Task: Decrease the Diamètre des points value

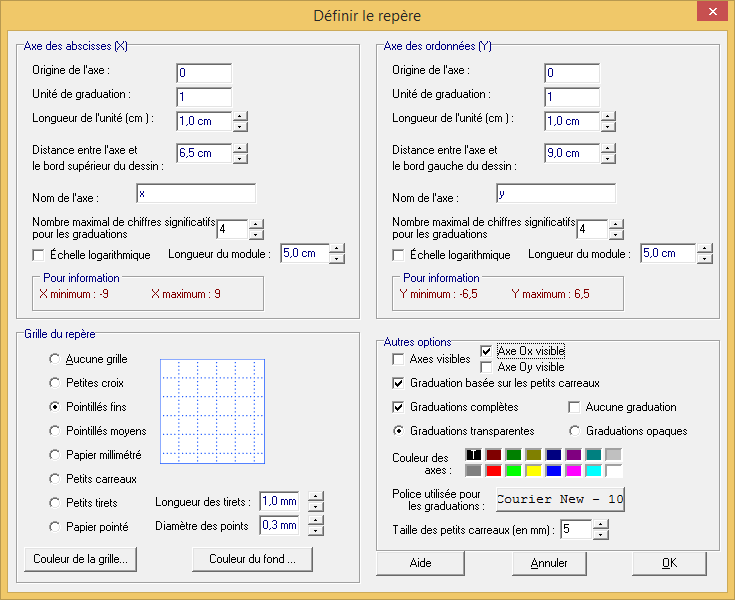Action: pos(316,530)
